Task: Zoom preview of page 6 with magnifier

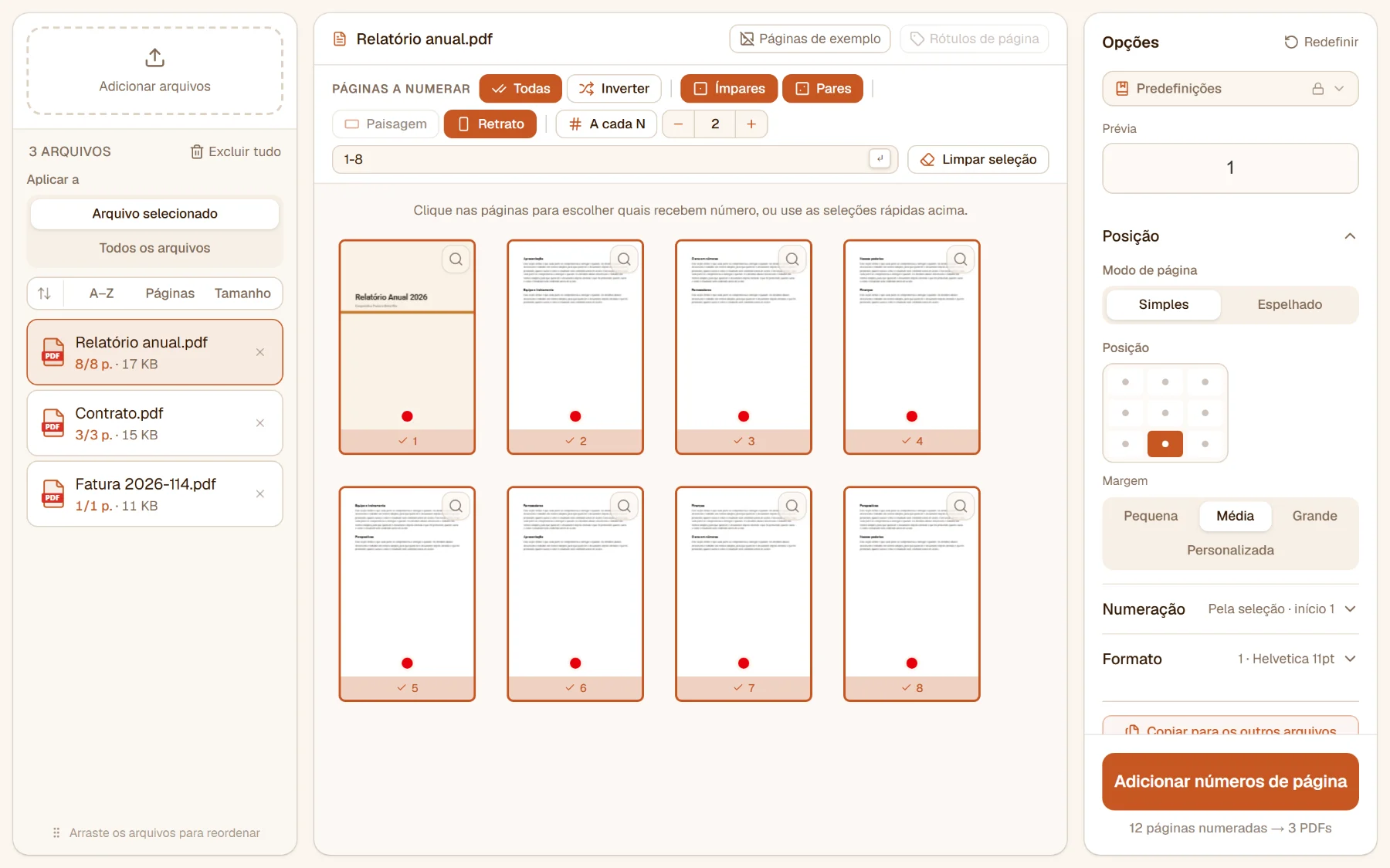Action: (x=624, y=506)
